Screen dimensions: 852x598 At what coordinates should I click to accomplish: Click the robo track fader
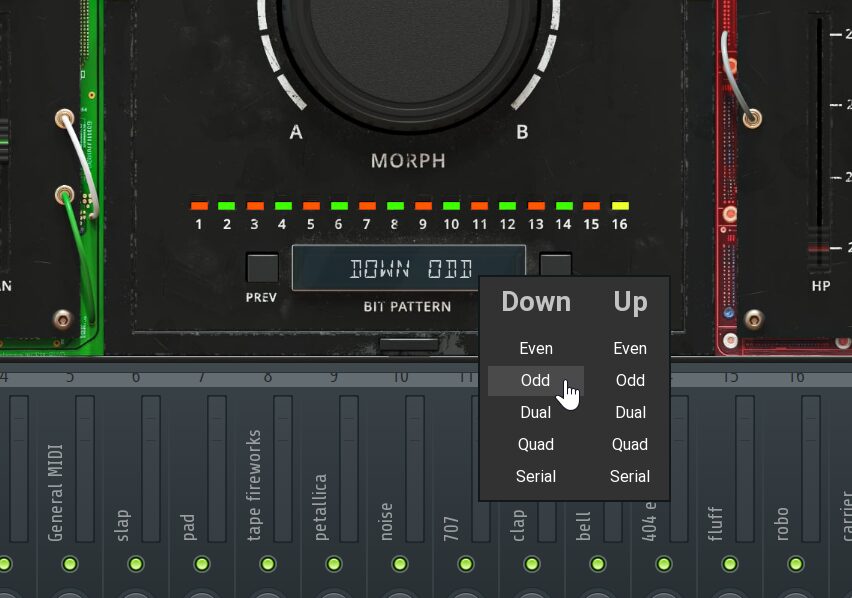811,469
